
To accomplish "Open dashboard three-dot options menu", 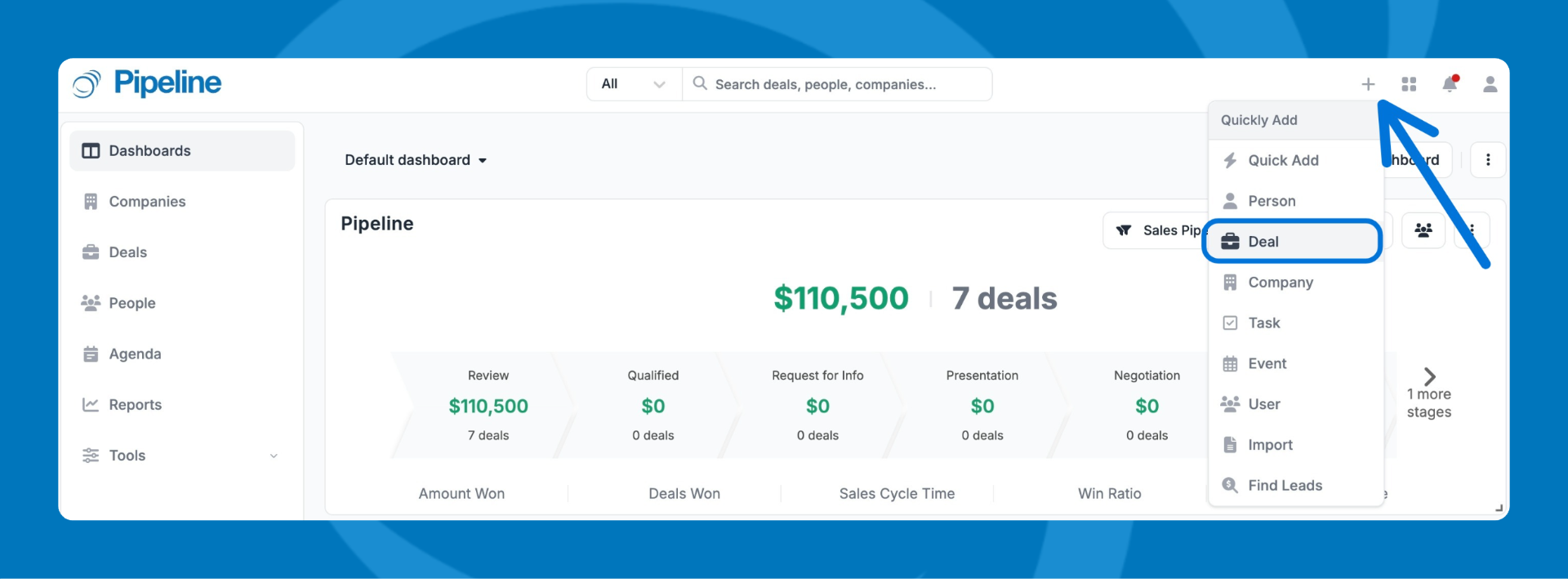I will pos(1488,160).
